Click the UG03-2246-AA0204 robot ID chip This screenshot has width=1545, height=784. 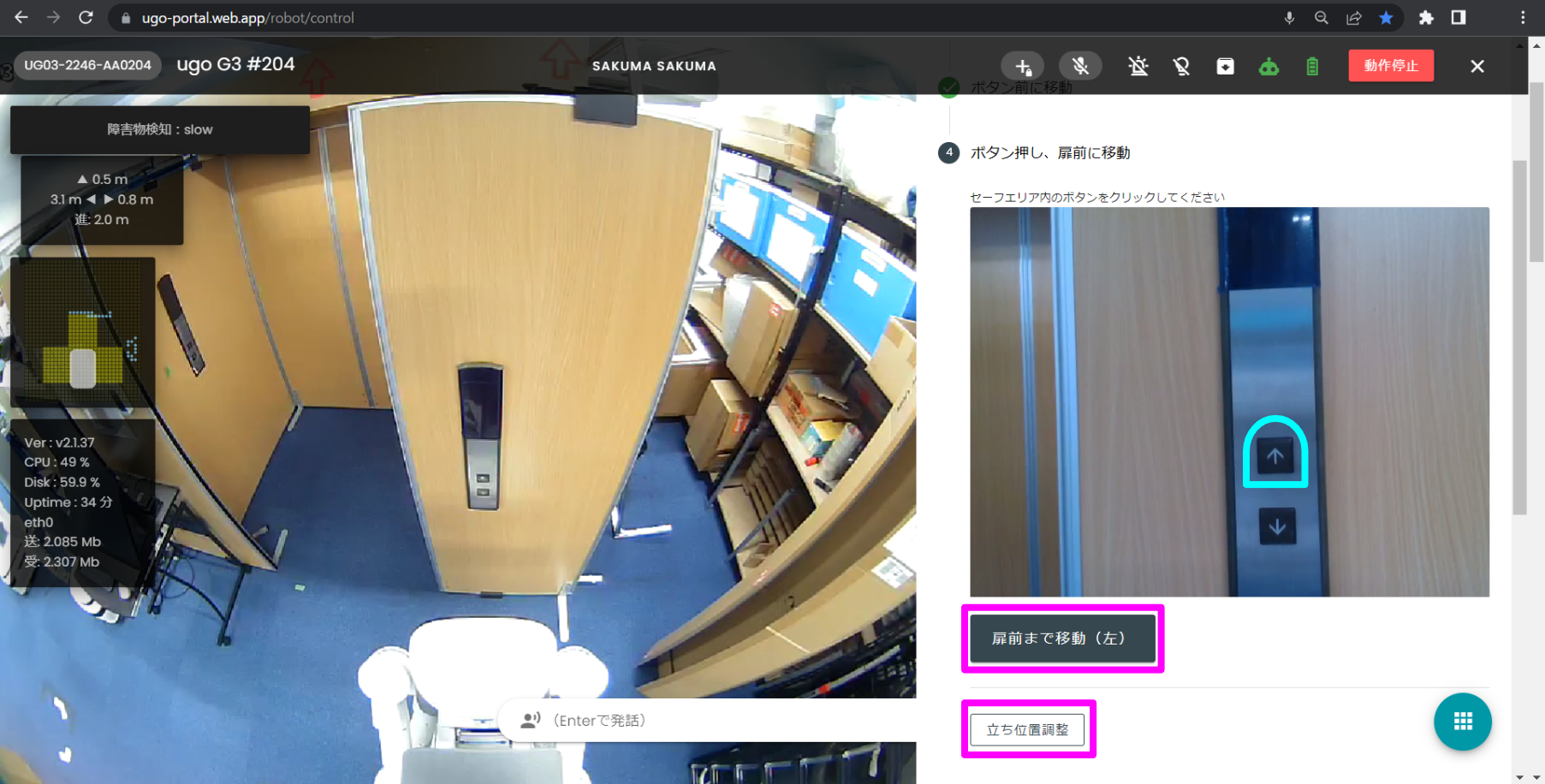click(x=87, y=65)
